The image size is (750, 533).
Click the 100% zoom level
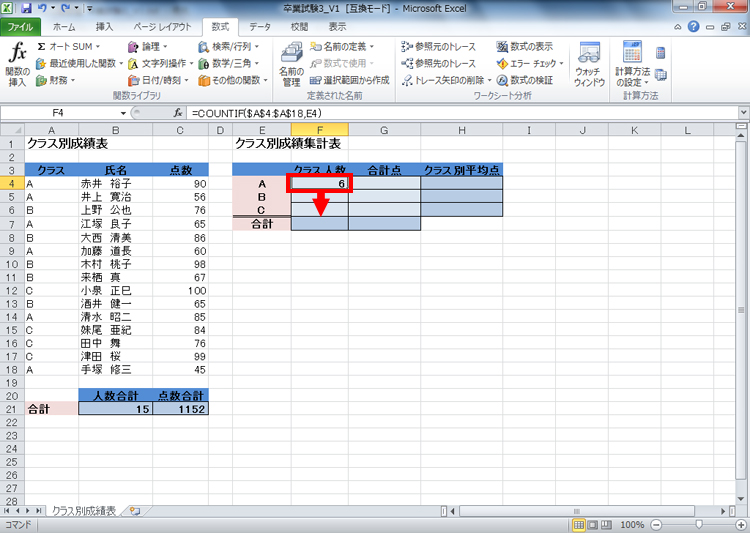click(632, 525)
